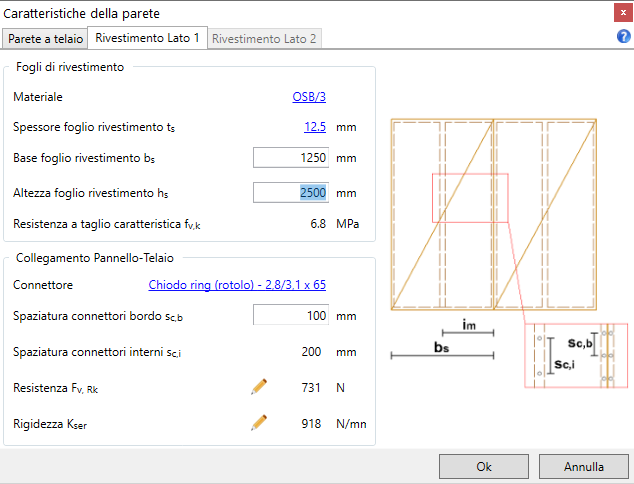Image resolution: width=634 pixels, height=484 pixels.
Task: Open the OSB/3 material link
Action: pyautogui.click(x=309, y=97)
